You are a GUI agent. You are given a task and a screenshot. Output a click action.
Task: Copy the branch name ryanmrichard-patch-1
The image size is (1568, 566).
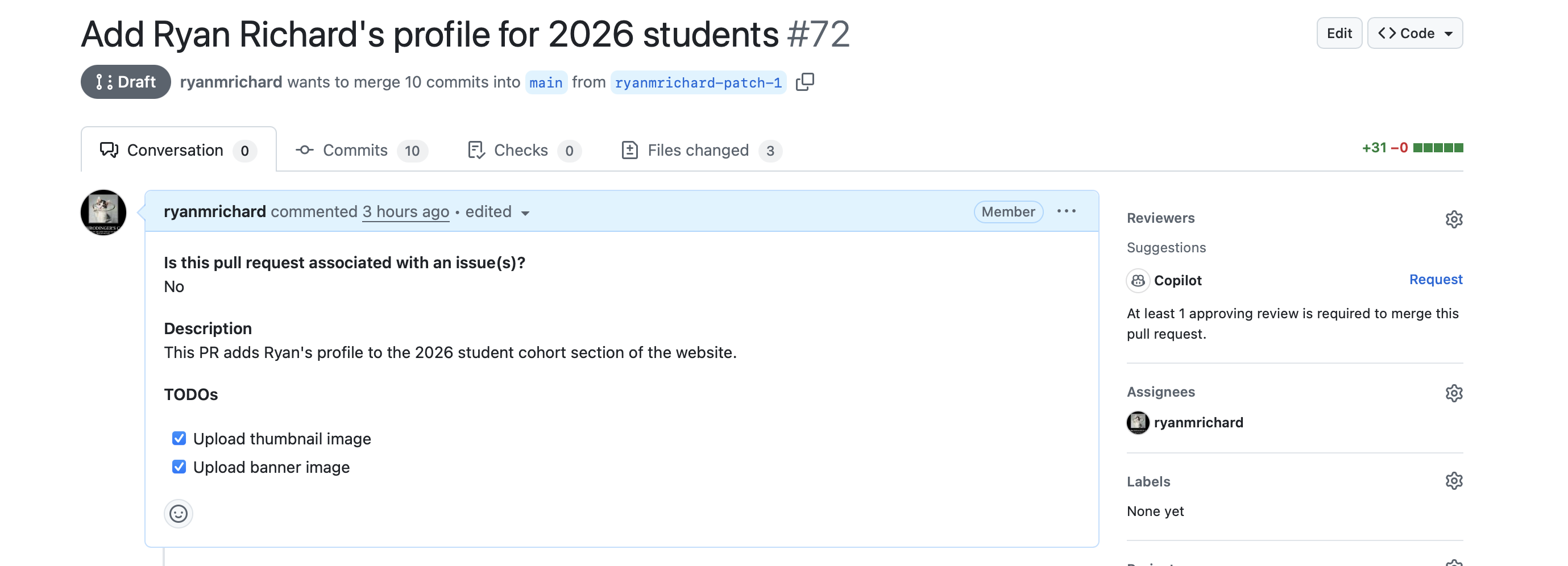click(x=804, y=82)
